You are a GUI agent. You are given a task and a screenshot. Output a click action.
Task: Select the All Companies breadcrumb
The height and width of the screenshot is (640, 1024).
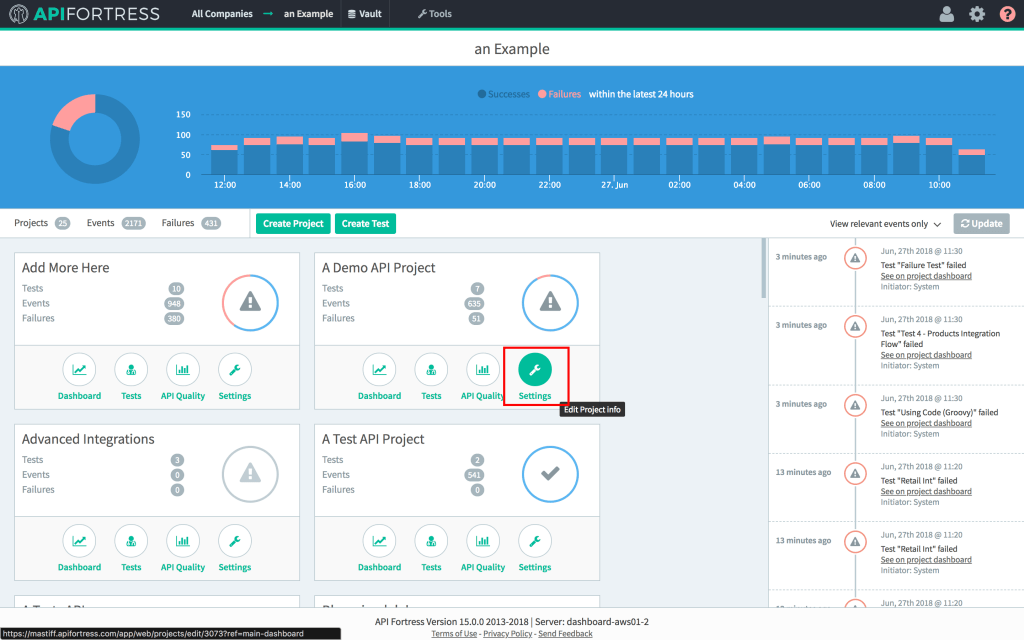(x=223, y=14)
